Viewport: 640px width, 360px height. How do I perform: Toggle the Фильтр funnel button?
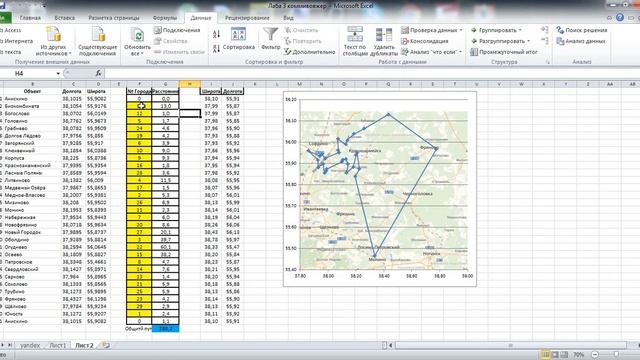pyautogui.click(x=271, y=39)
